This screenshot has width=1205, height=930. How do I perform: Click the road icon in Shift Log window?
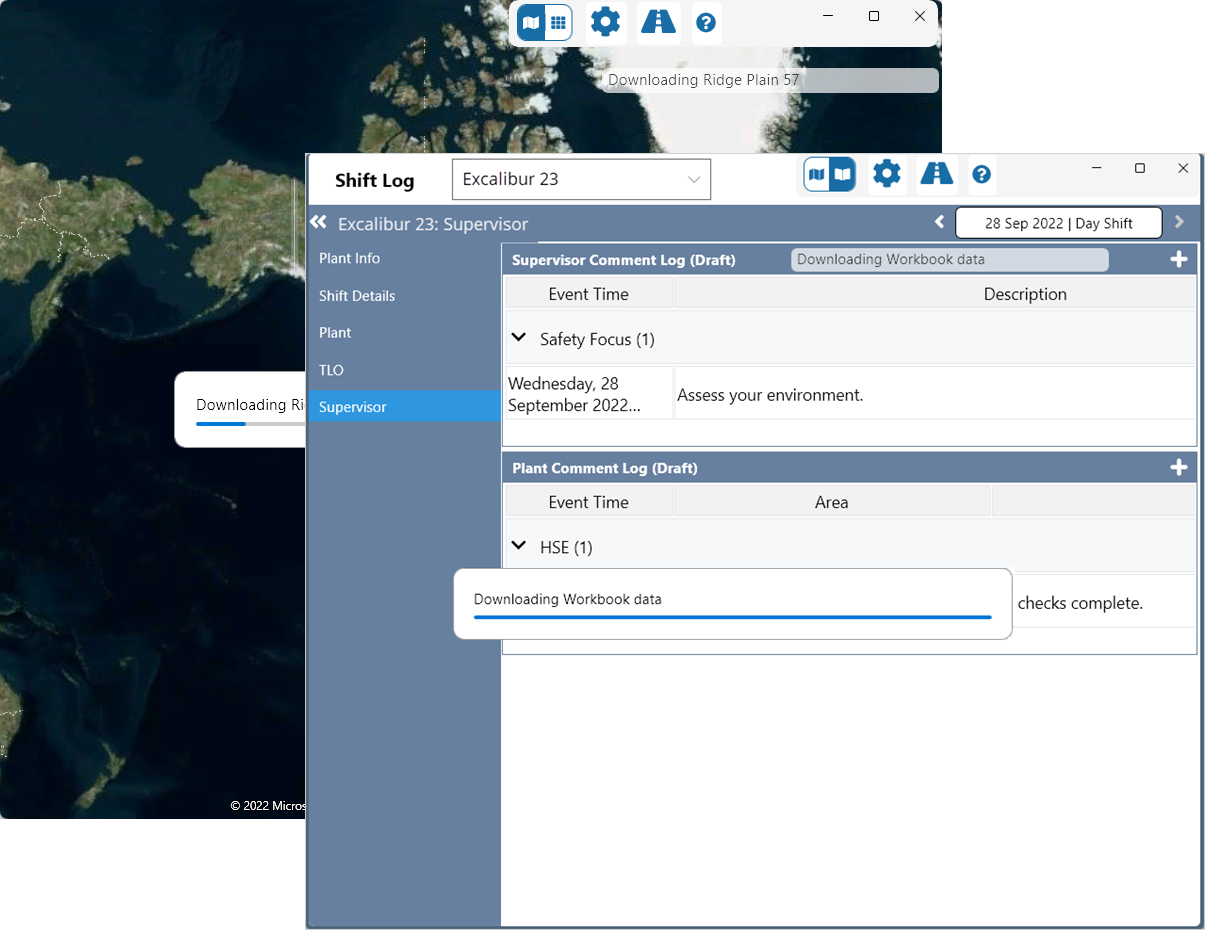click(936, 175)
